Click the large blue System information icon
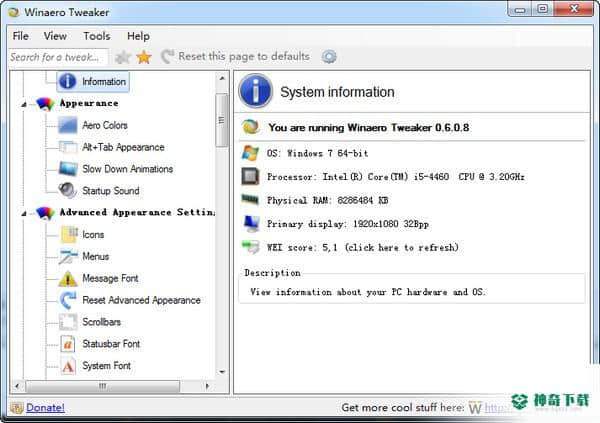The height and width of the screenshot is (423, 600). pyautogui.click(x=256, y=91)
